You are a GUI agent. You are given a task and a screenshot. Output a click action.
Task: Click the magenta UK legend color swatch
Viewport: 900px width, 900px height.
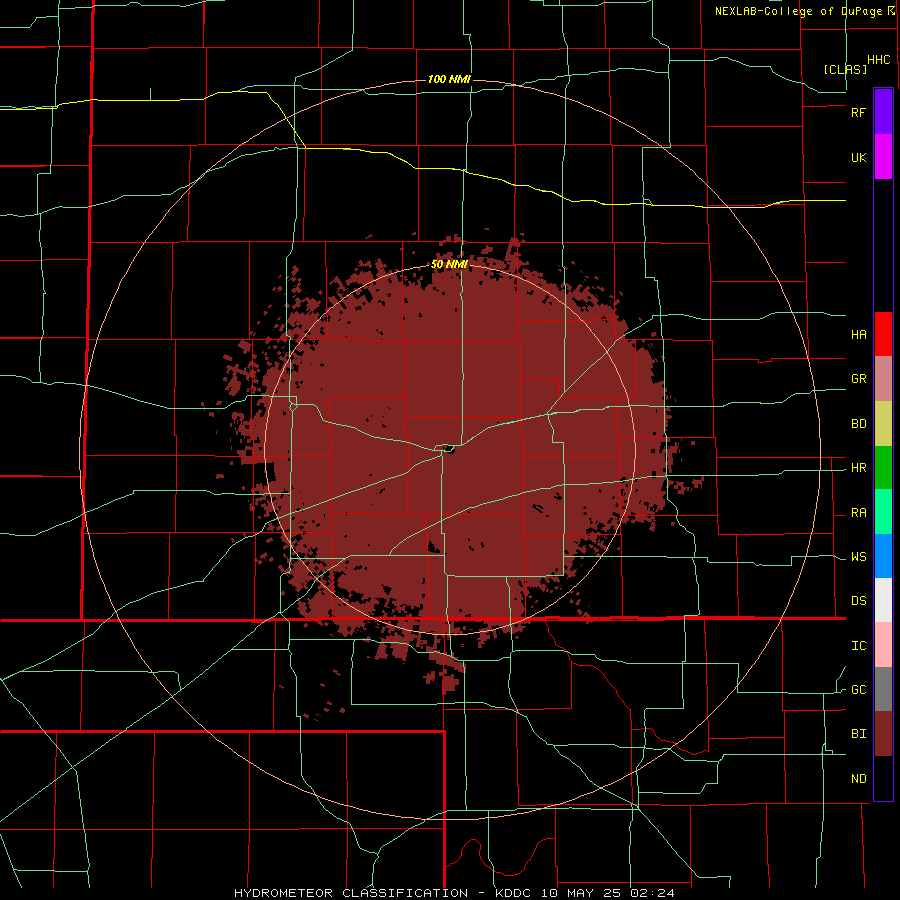883,157
